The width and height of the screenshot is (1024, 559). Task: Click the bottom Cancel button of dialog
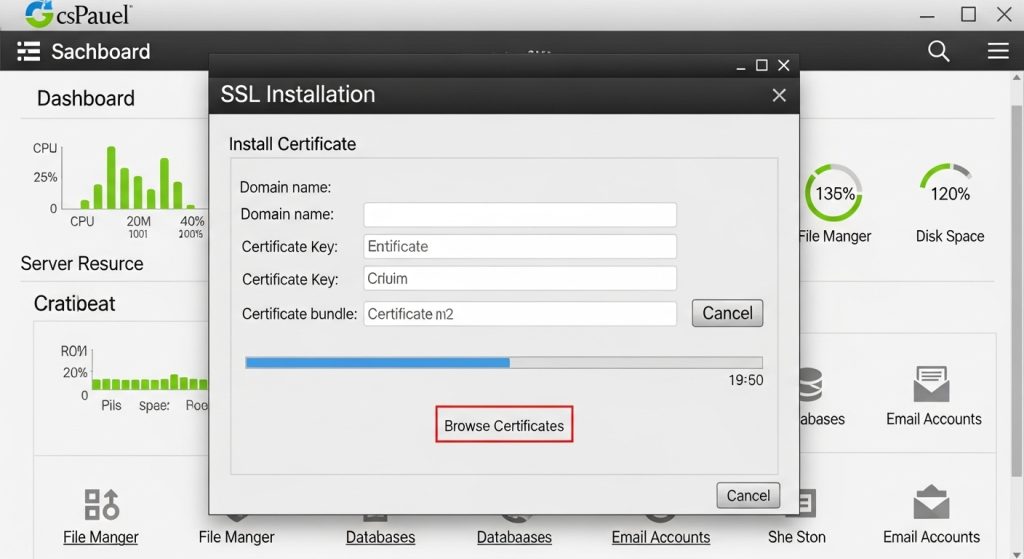coord(748,496)
